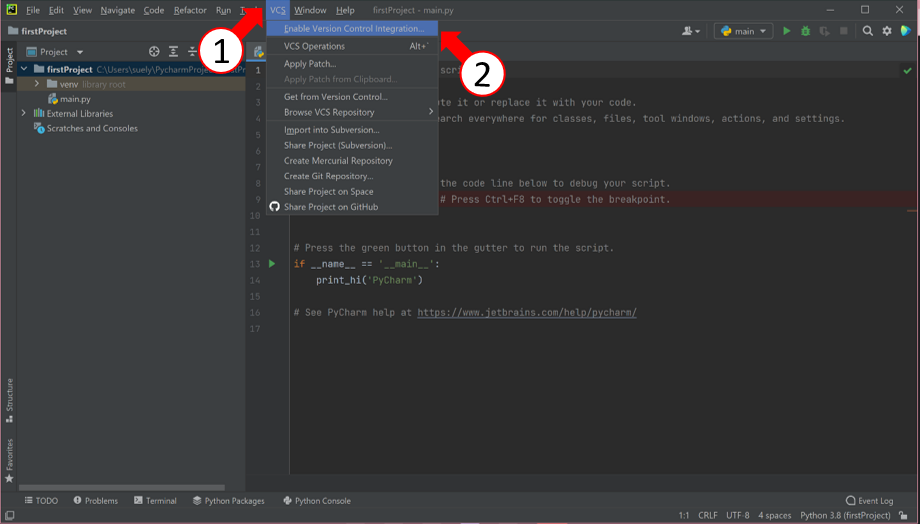Change the CRLF line separator
Screen dimensions: 920x524
708,515
